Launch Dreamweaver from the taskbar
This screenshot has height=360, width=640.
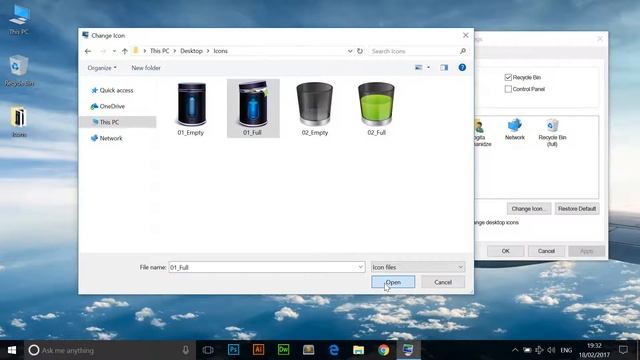pyautogui.click(x=283, y=350)
